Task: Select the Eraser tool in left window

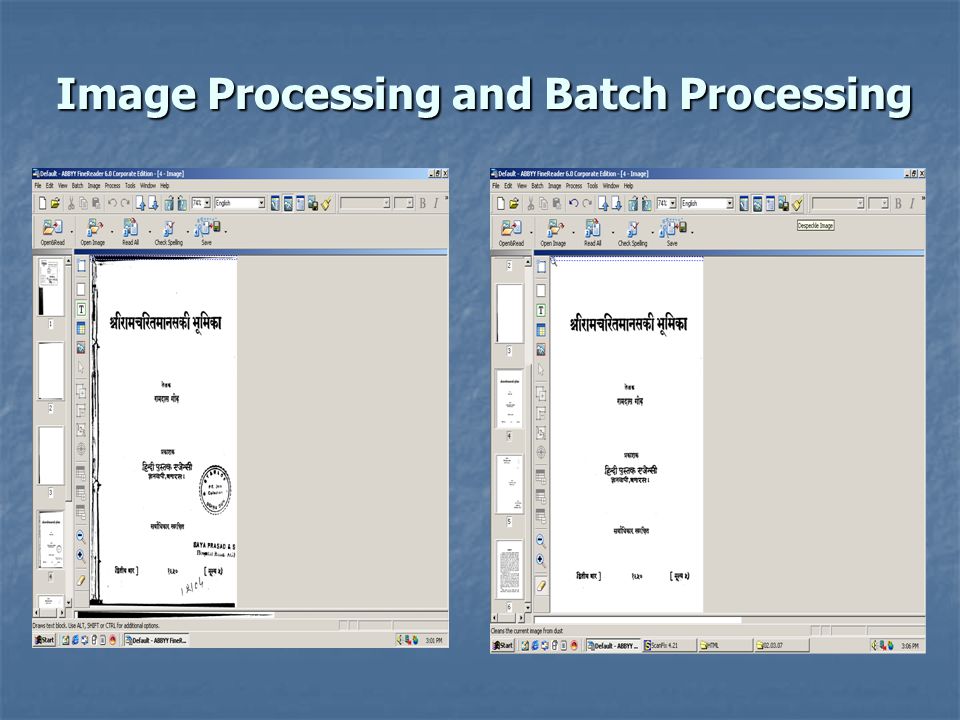Action: (x=81, y=580)
